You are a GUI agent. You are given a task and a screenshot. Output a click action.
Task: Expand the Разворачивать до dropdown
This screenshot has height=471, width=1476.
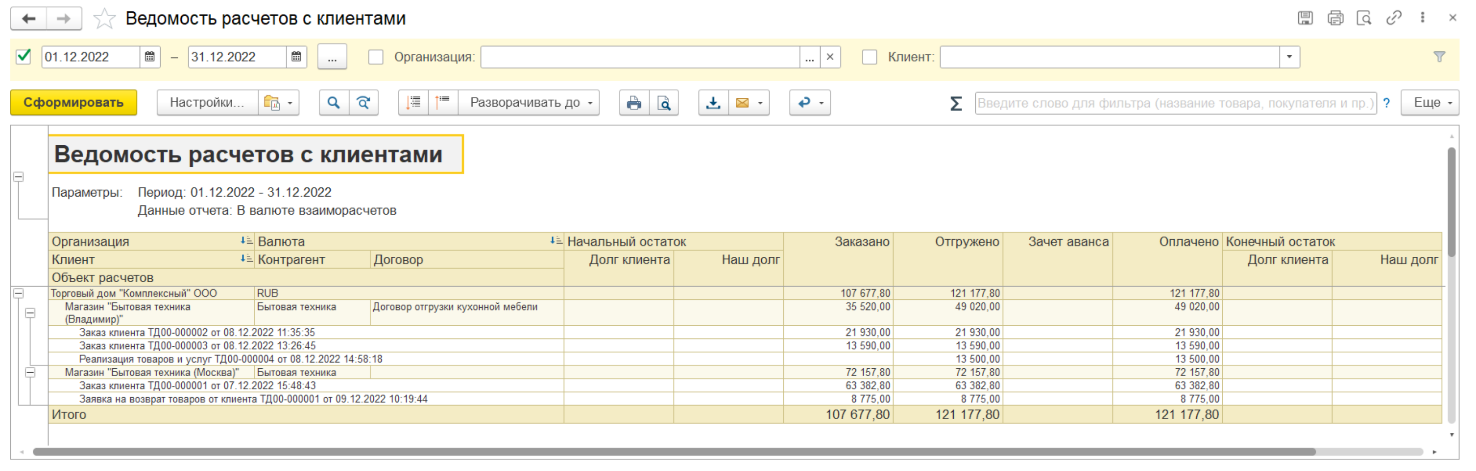pyautogui.click(x=530, y=102)
